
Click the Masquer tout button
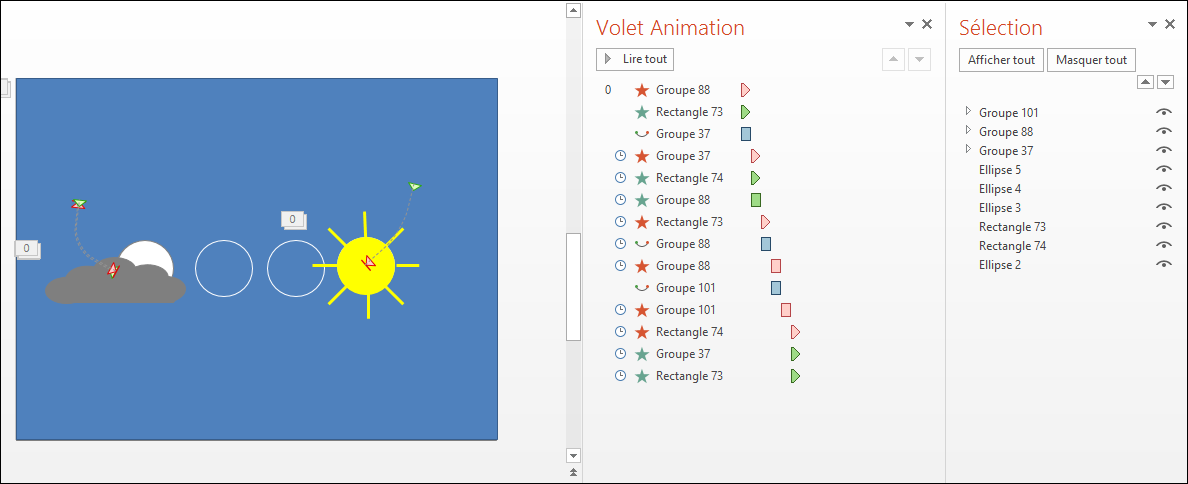pyautogui.click(x=1091, y=60)
